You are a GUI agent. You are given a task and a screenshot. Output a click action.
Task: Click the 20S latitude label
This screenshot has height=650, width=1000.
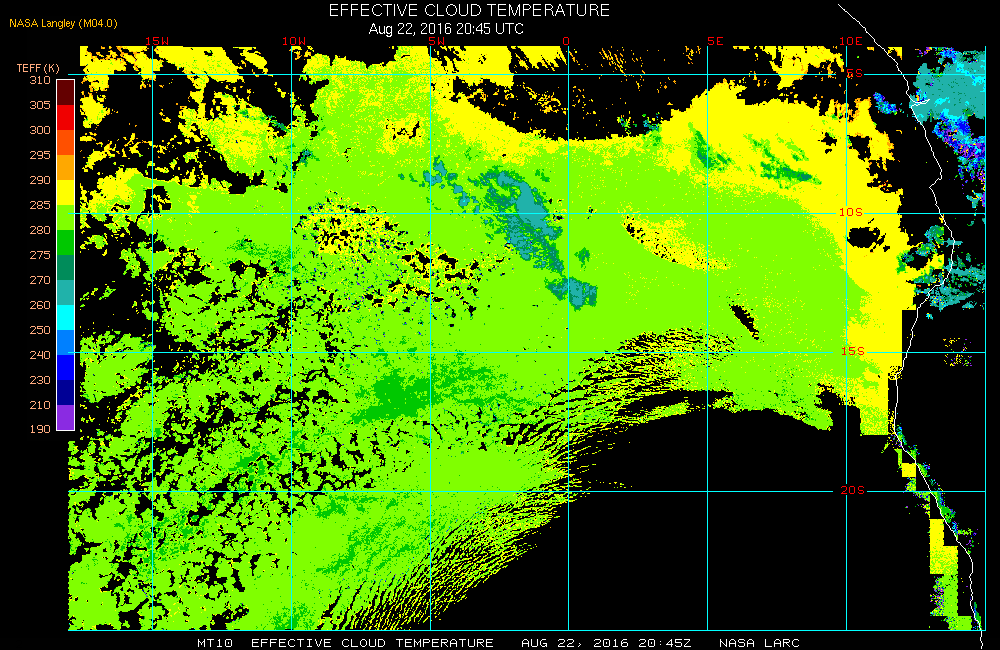(853, 491)
